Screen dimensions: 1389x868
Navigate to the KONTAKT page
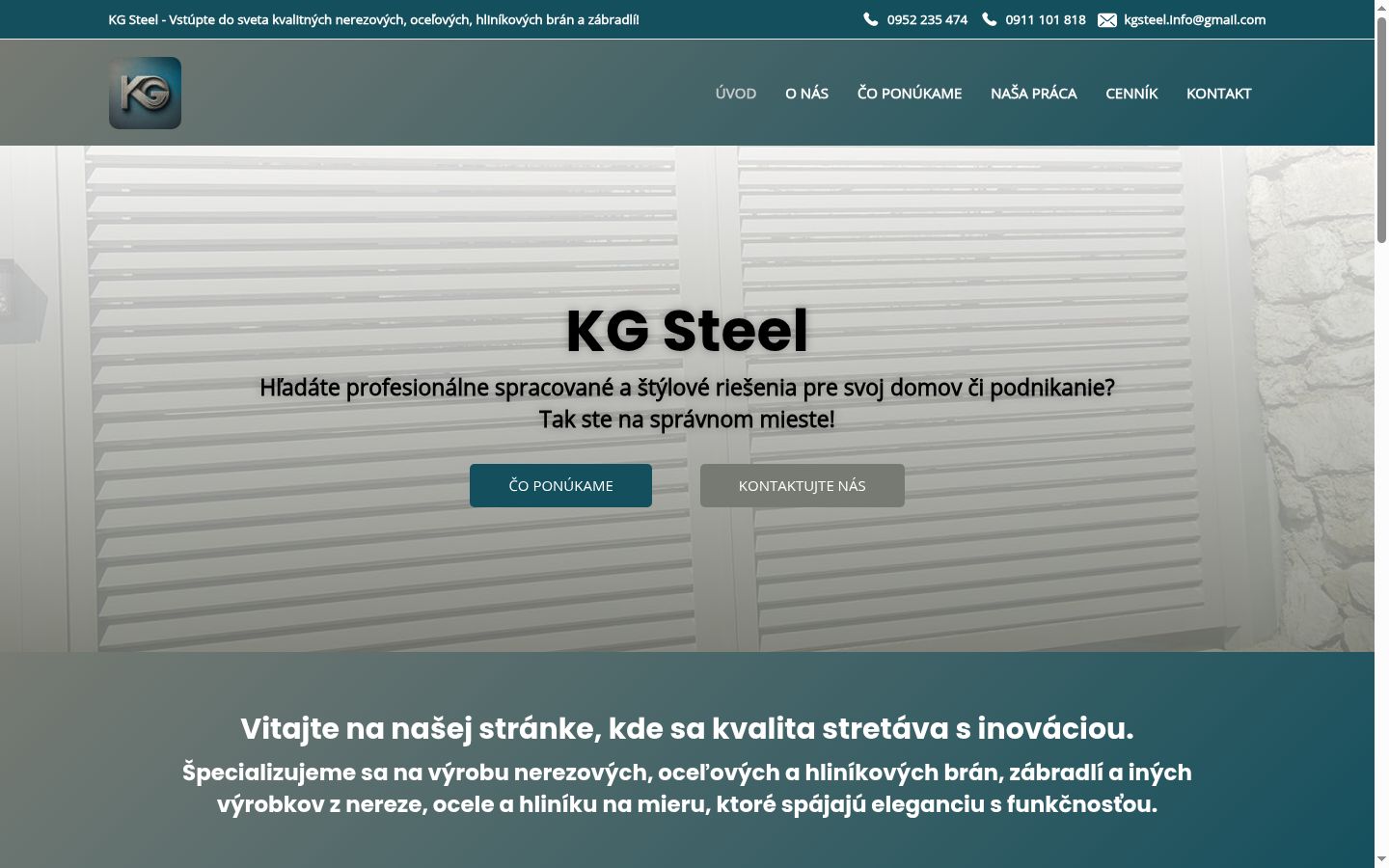(1218, 94)
